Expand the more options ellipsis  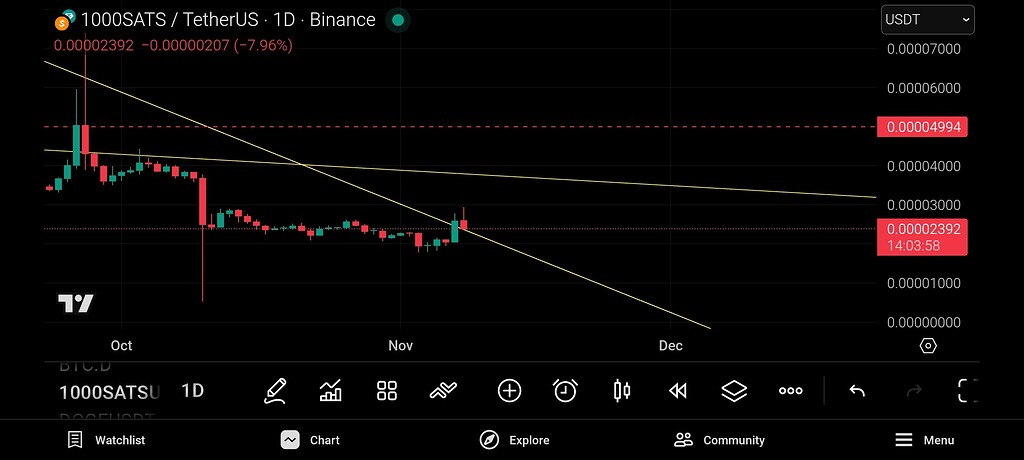point(791,390)
